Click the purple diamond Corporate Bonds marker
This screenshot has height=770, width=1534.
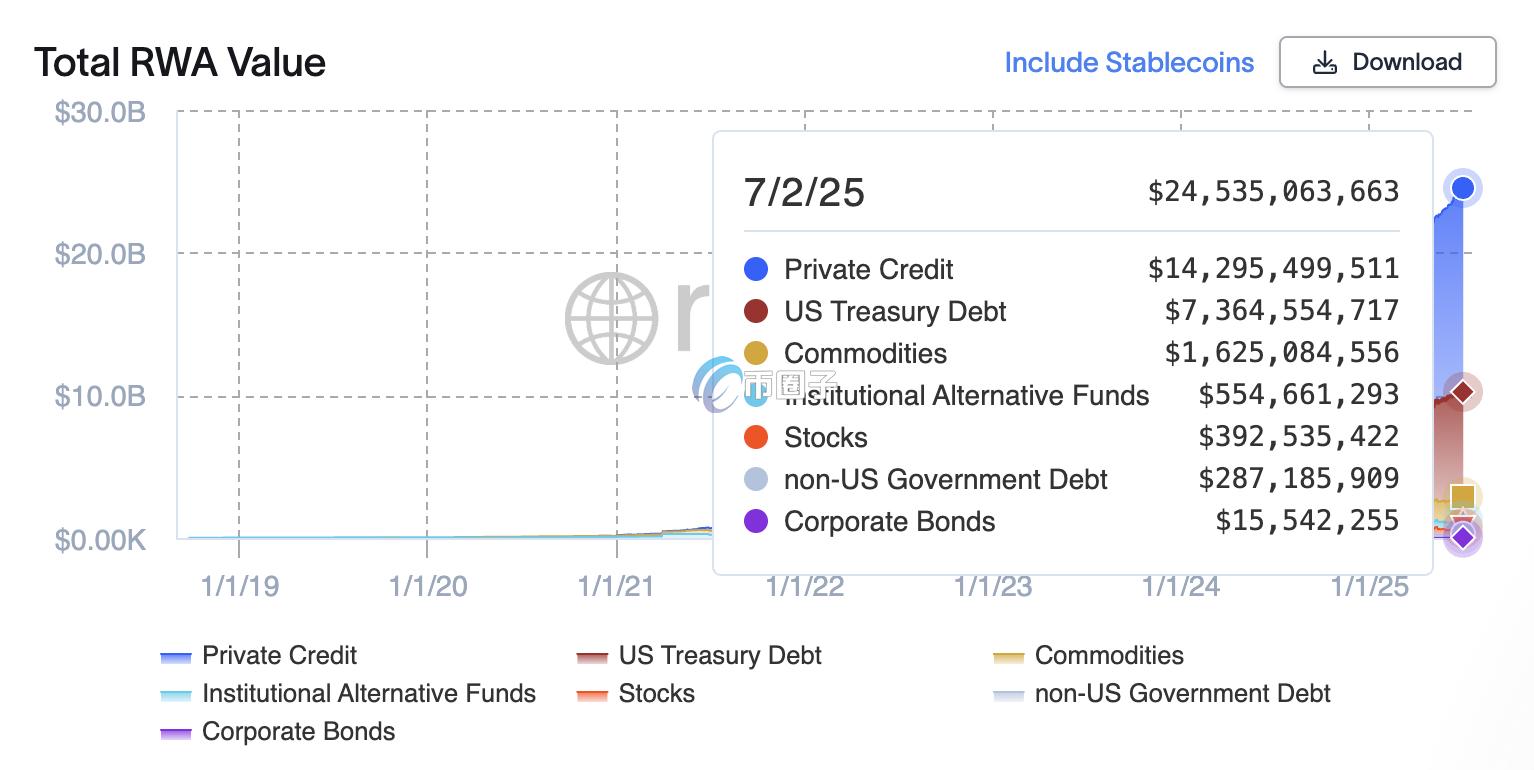pyautogui.click(x=1462, y=538)
